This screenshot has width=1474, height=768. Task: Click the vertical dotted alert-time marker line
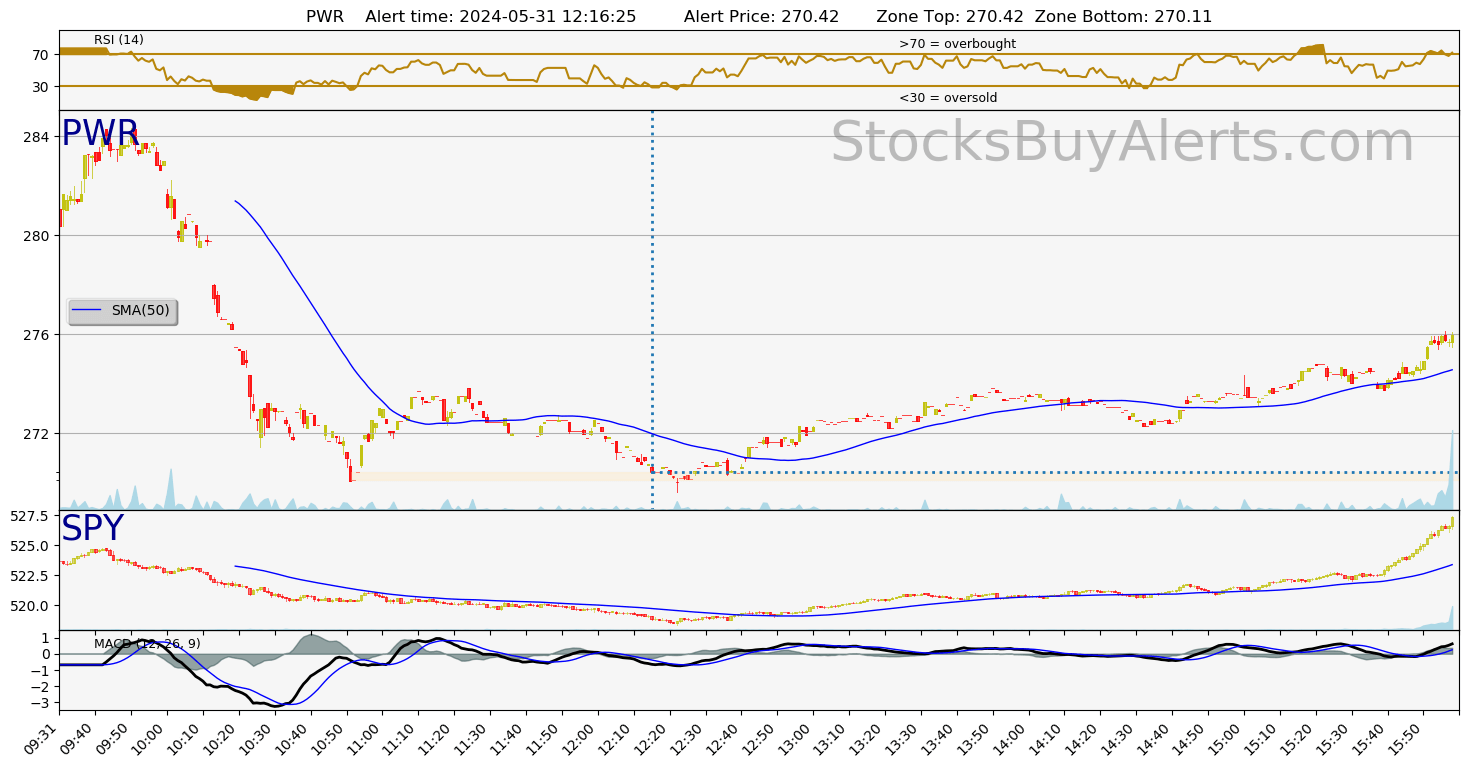[652, 310]
